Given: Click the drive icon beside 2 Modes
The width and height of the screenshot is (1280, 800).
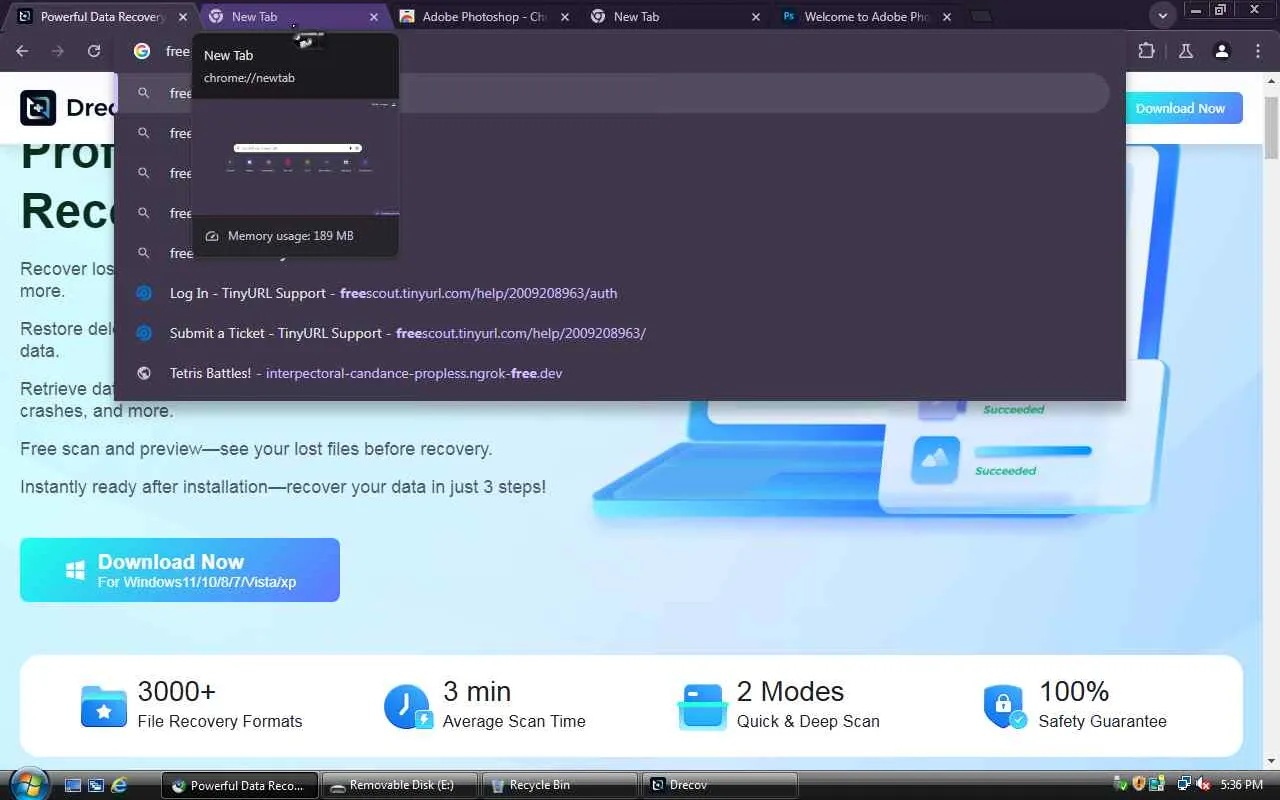Looking at the screenshot, I should click(x=702, y=706).
